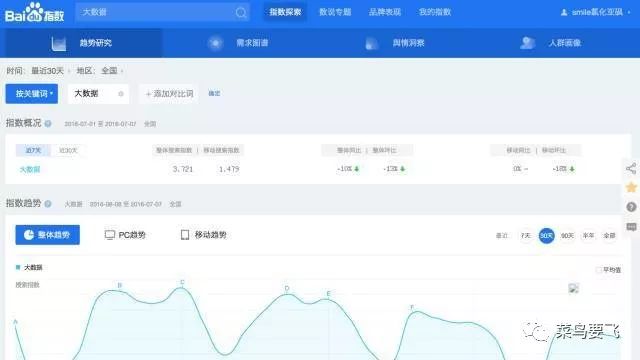Image resolution: width=640 pixels, height=360 pixels.
Task: Toggle the 整体环比 column header
Action: [384, 150]
